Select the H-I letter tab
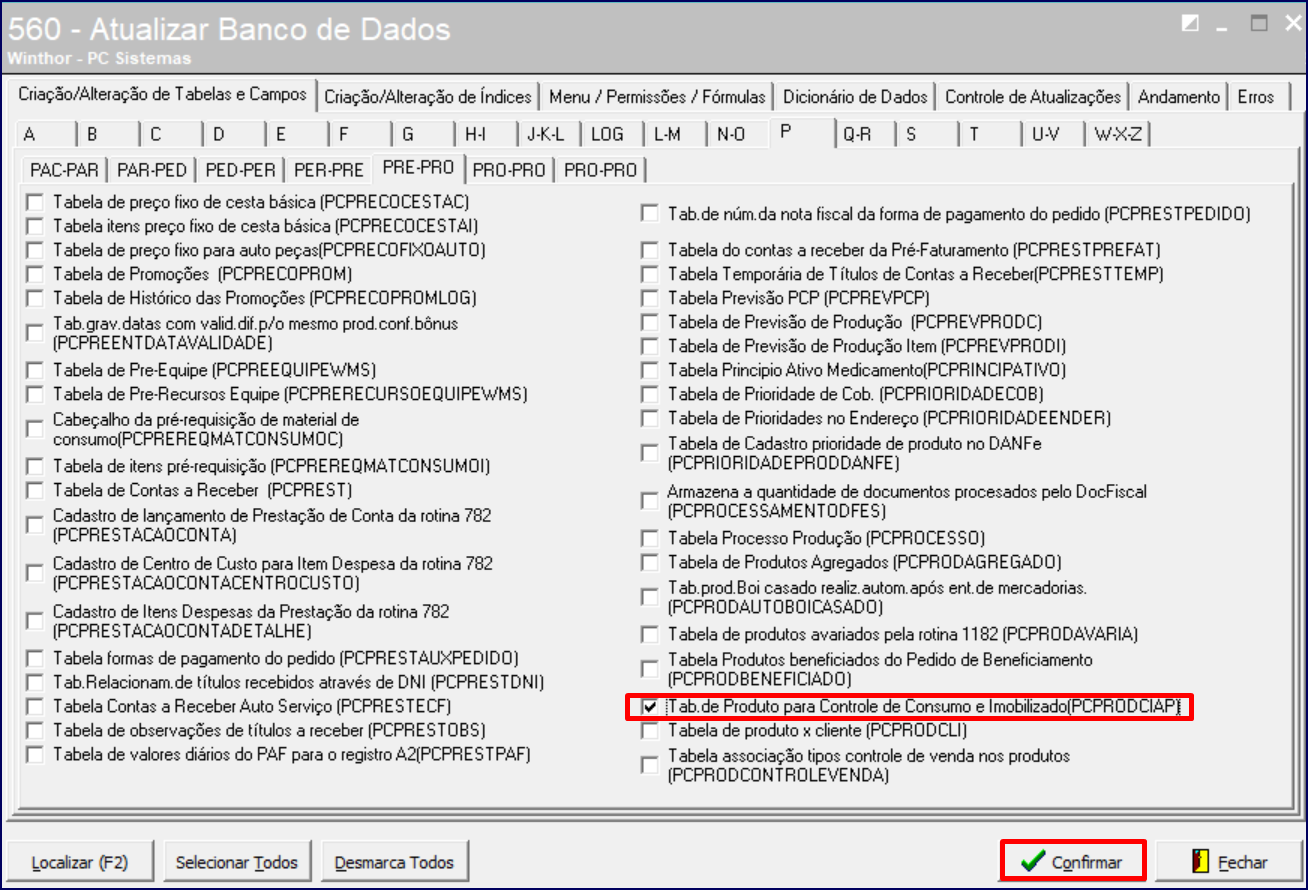This screenshot has width=1308, height=890. click(486, 134)
